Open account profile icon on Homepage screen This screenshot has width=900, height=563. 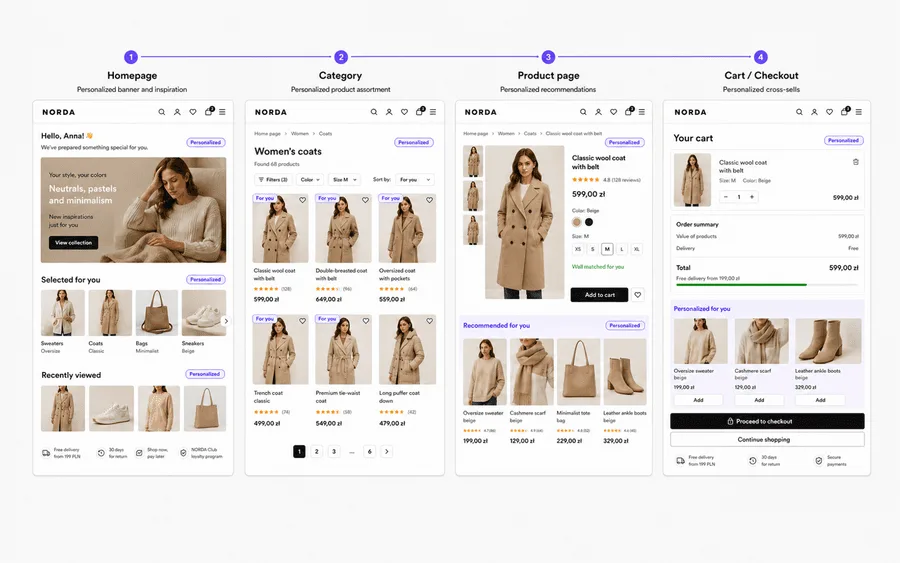[177, 112]
